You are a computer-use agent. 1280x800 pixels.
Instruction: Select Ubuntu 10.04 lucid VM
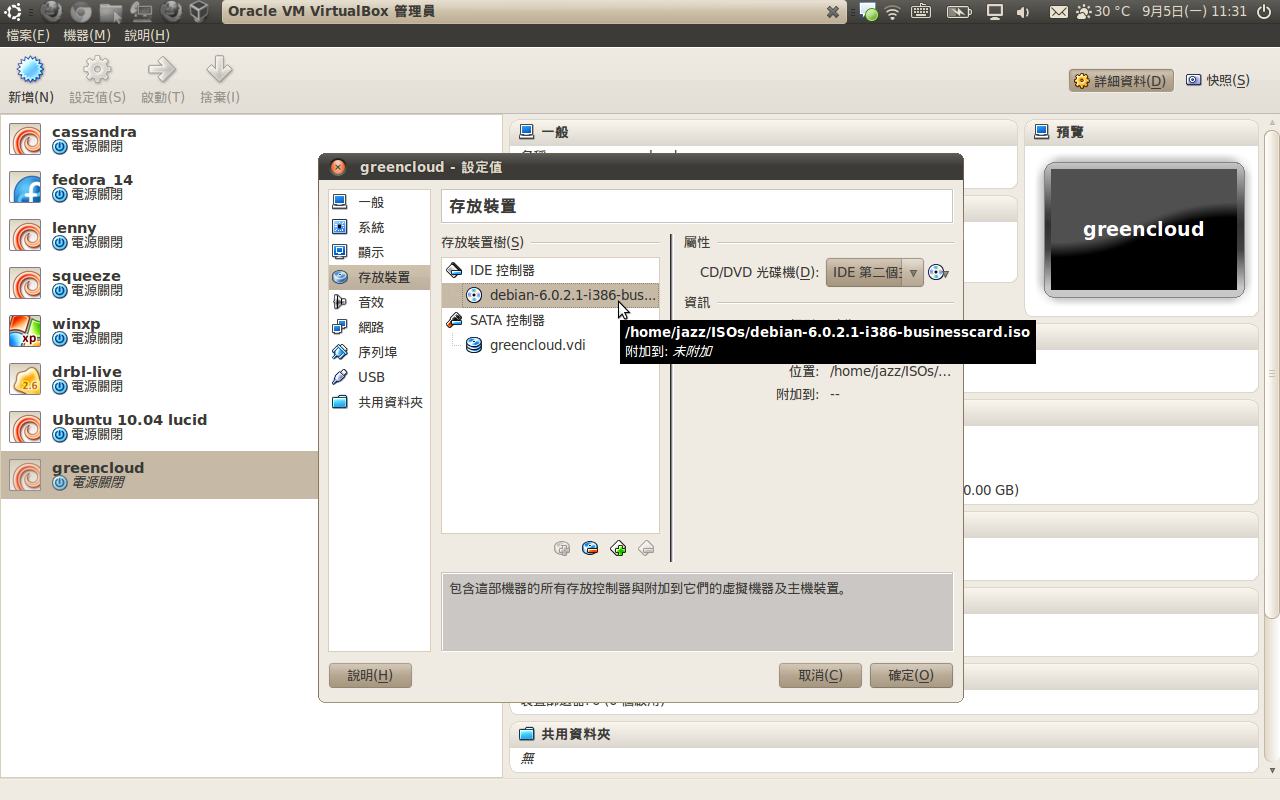tap(251, 427)
